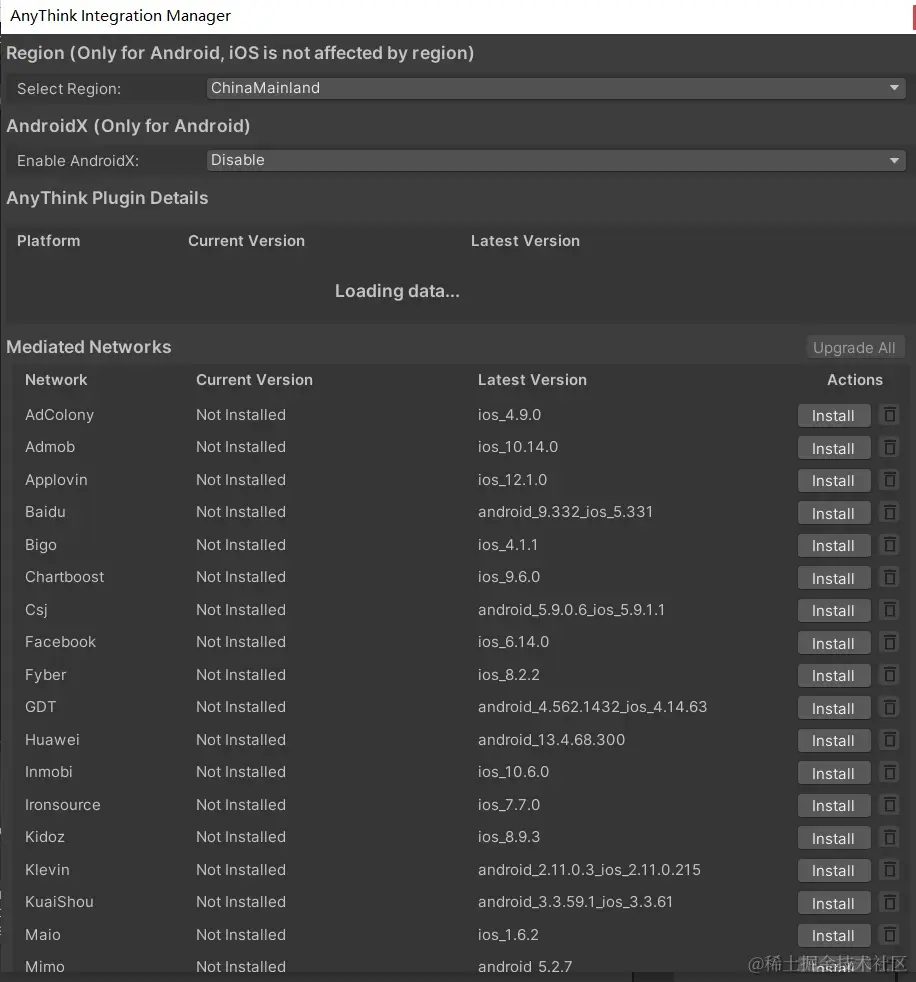Delete the Applovin network via trash icon

tap(889, 480)
